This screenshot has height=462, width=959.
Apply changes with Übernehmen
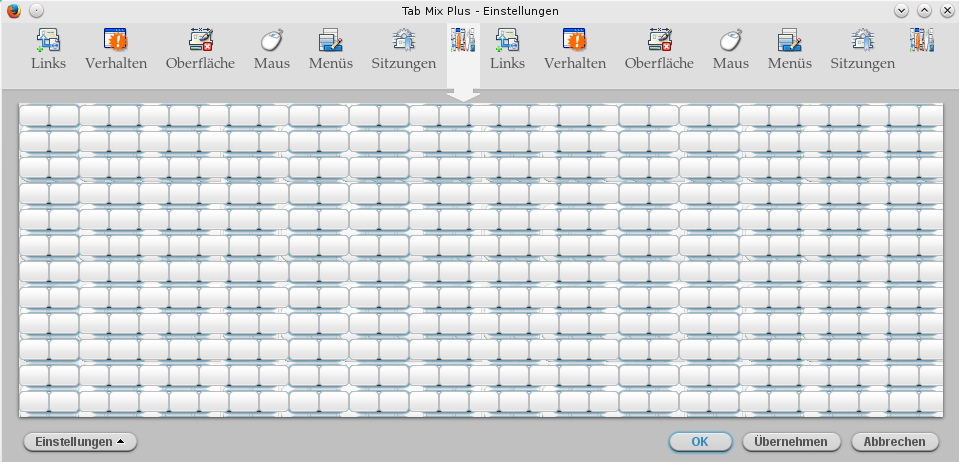pyautogui.click(x=791, y=442)
